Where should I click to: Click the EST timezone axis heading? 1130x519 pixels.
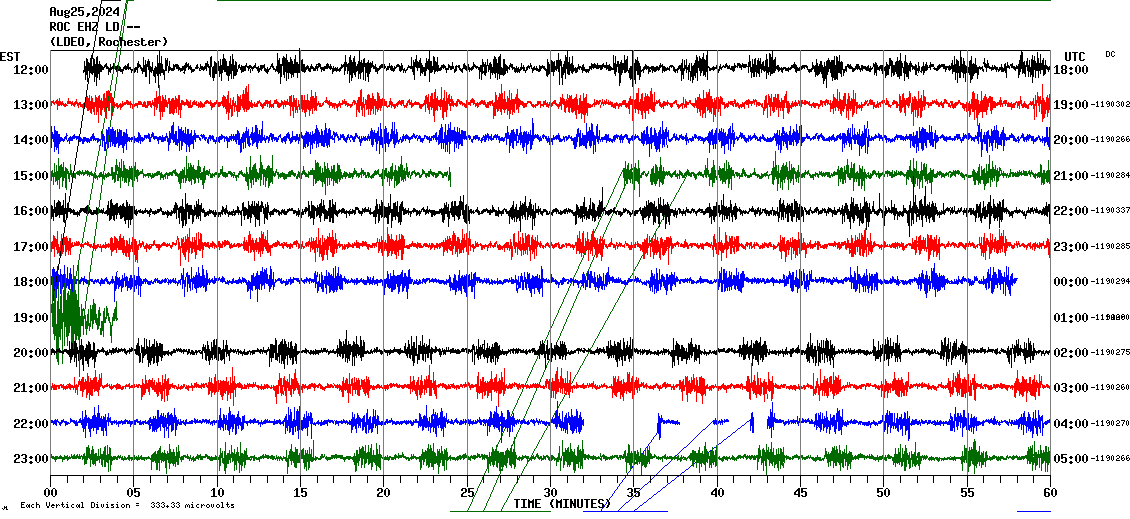10,56
